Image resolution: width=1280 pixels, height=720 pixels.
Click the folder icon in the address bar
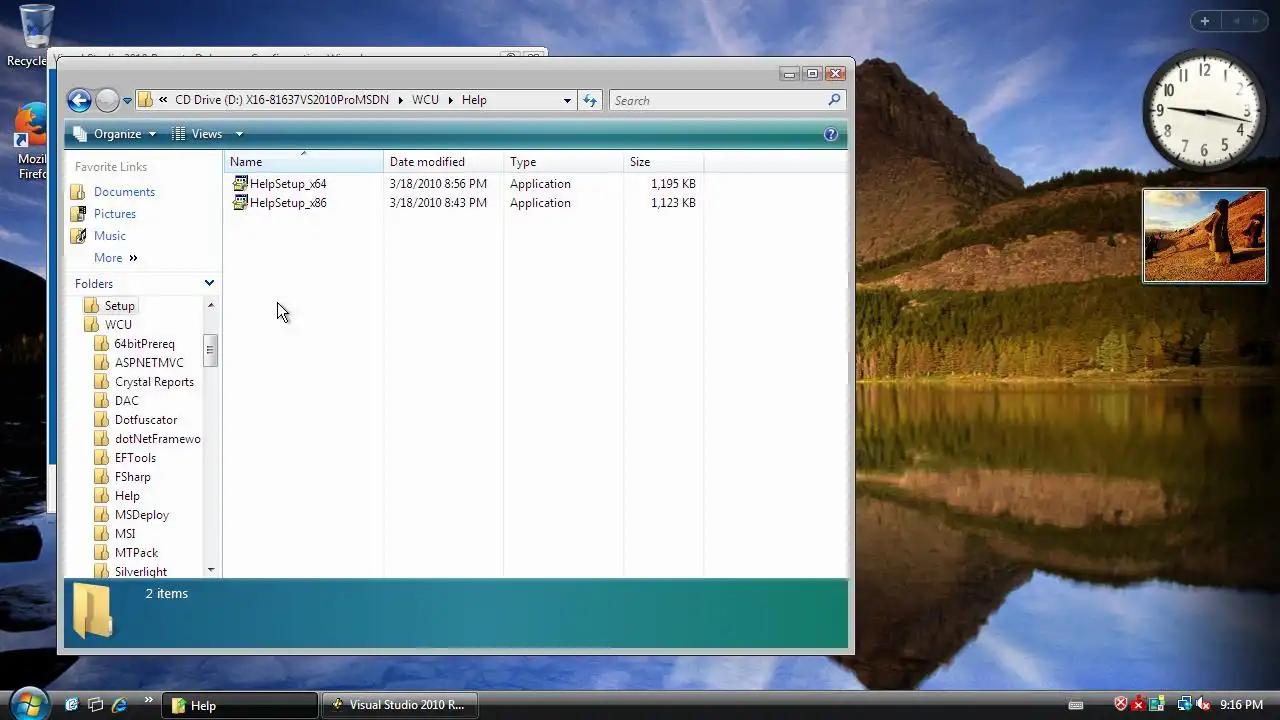point(145,100)
